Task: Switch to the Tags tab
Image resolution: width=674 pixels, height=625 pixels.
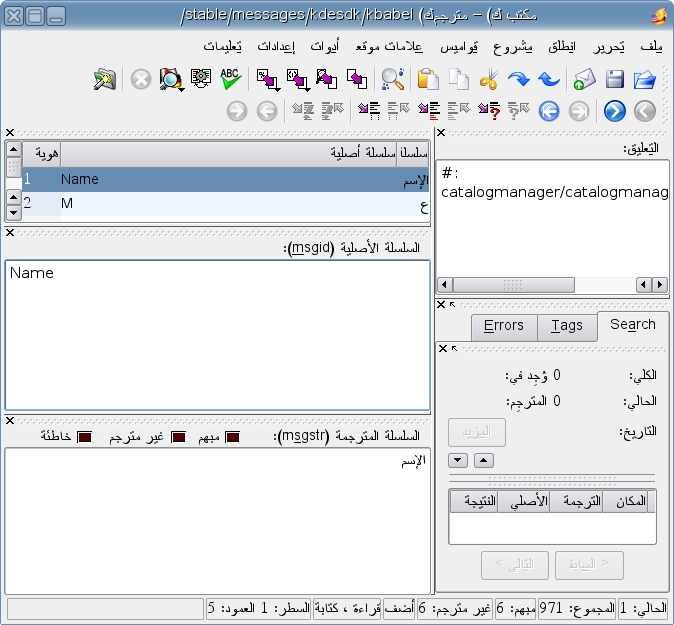Action: (x=566, y=326)
